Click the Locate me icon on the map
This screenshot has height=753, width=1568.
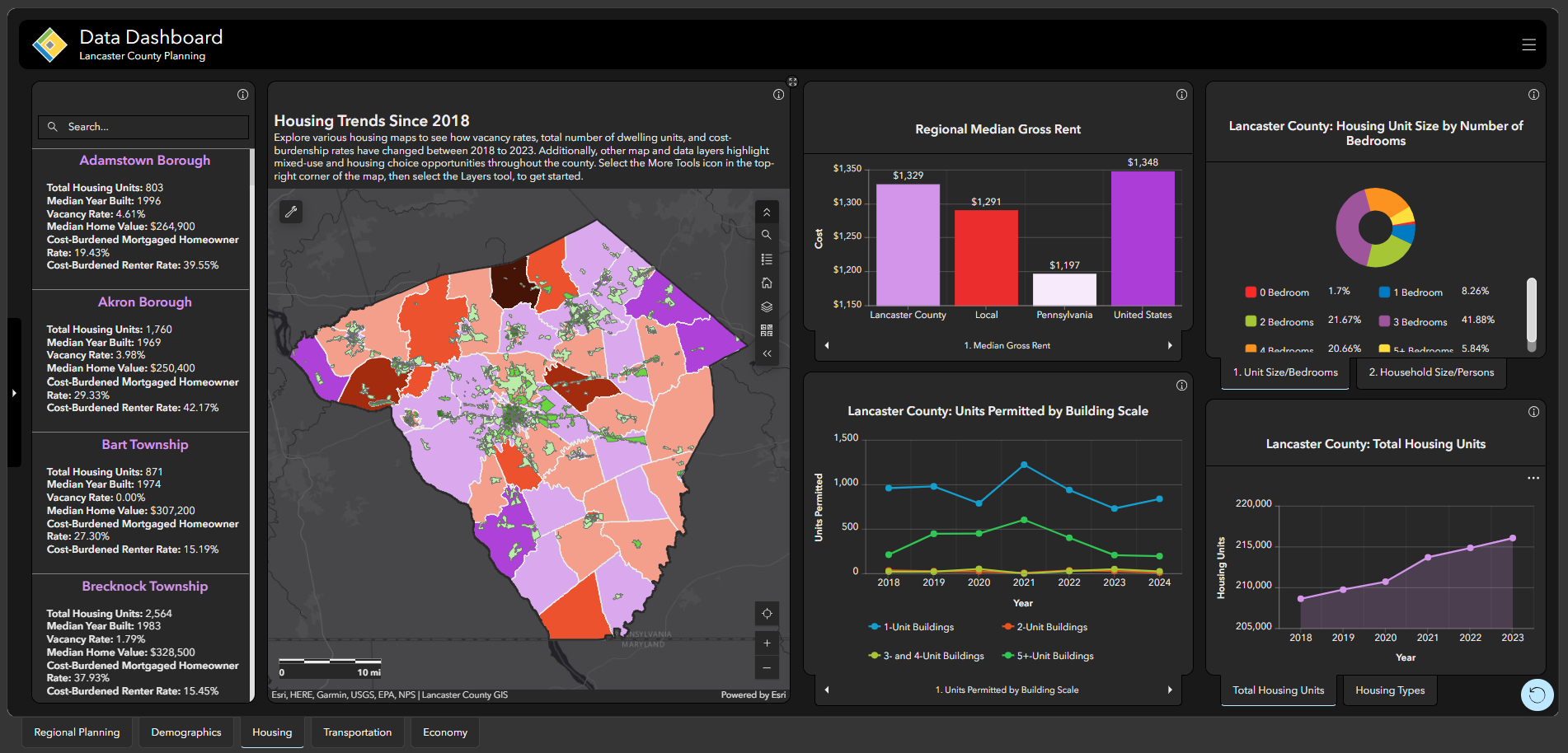[x=767, y=614]
